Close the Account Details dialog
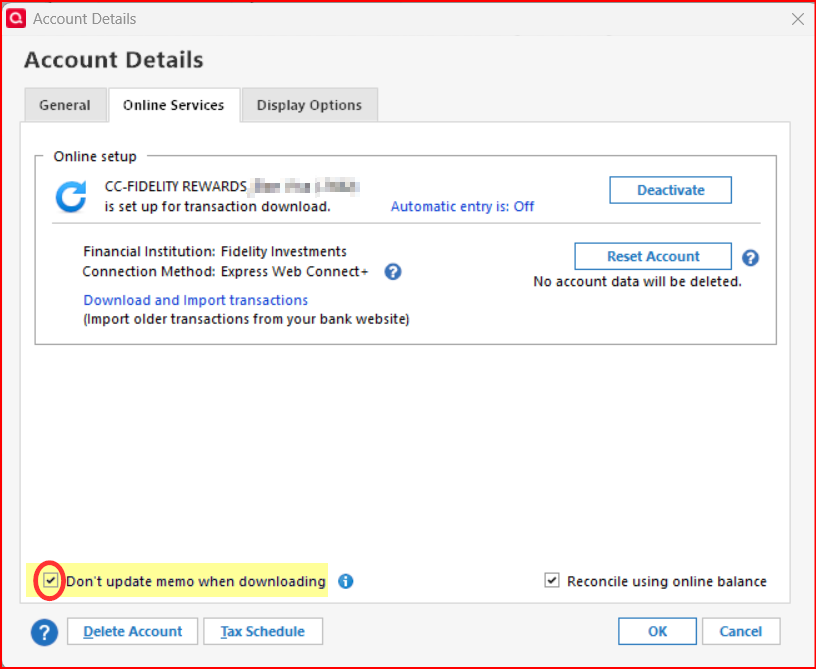Viewport: 816px width, 669px height. [x=797, y=19]
